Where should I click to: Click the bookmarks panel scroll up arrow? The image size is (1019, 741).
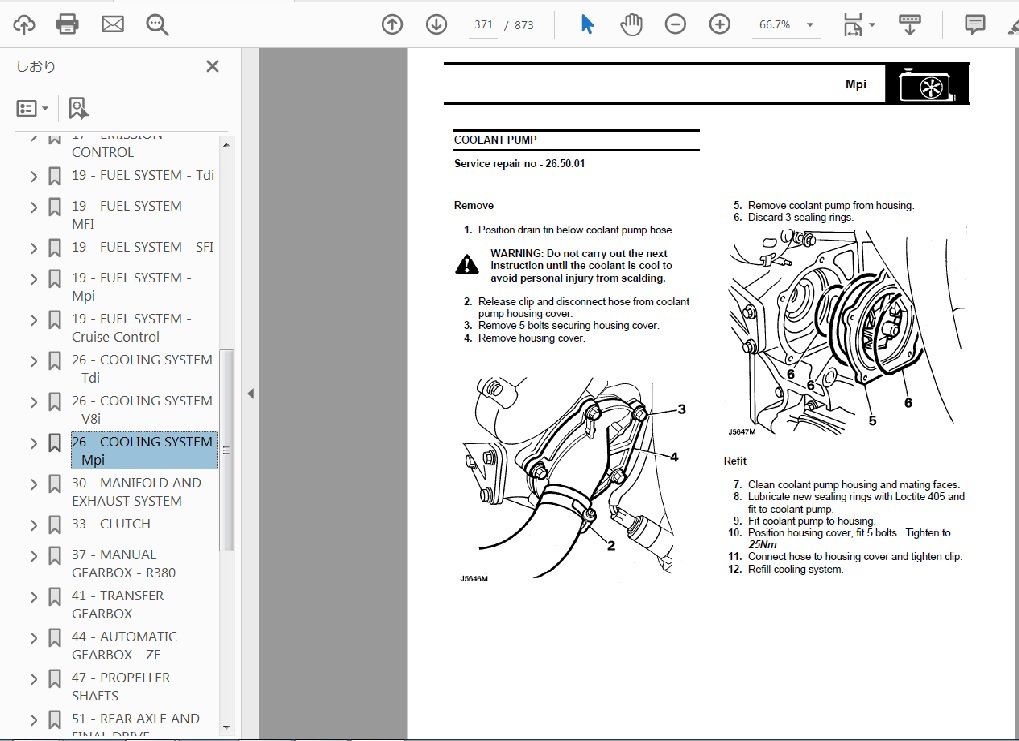(x=226, y=144)
